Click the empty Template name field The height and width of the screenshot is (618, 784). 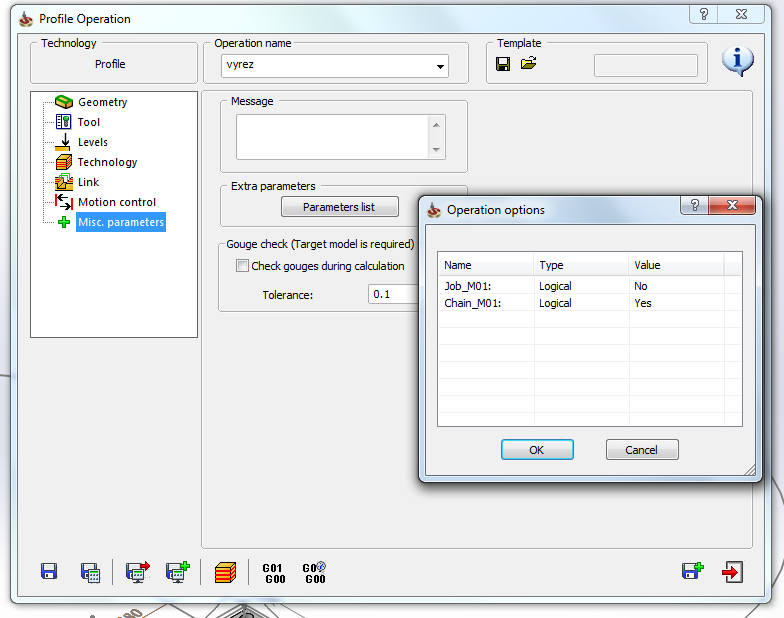tap(646, 66)
